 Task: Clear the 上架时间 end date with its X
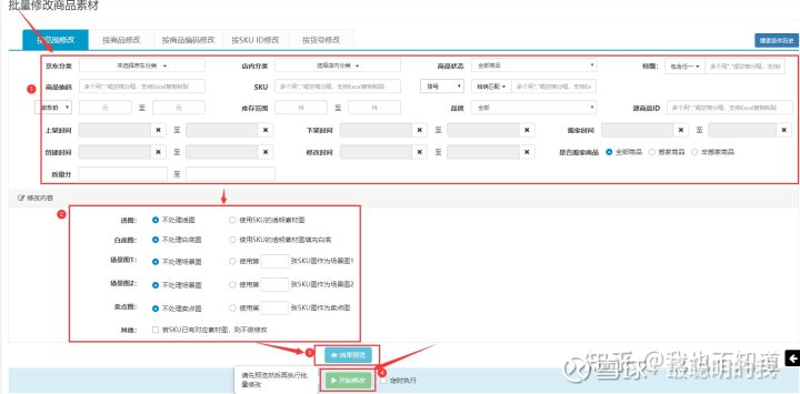(x=265, y=130)
